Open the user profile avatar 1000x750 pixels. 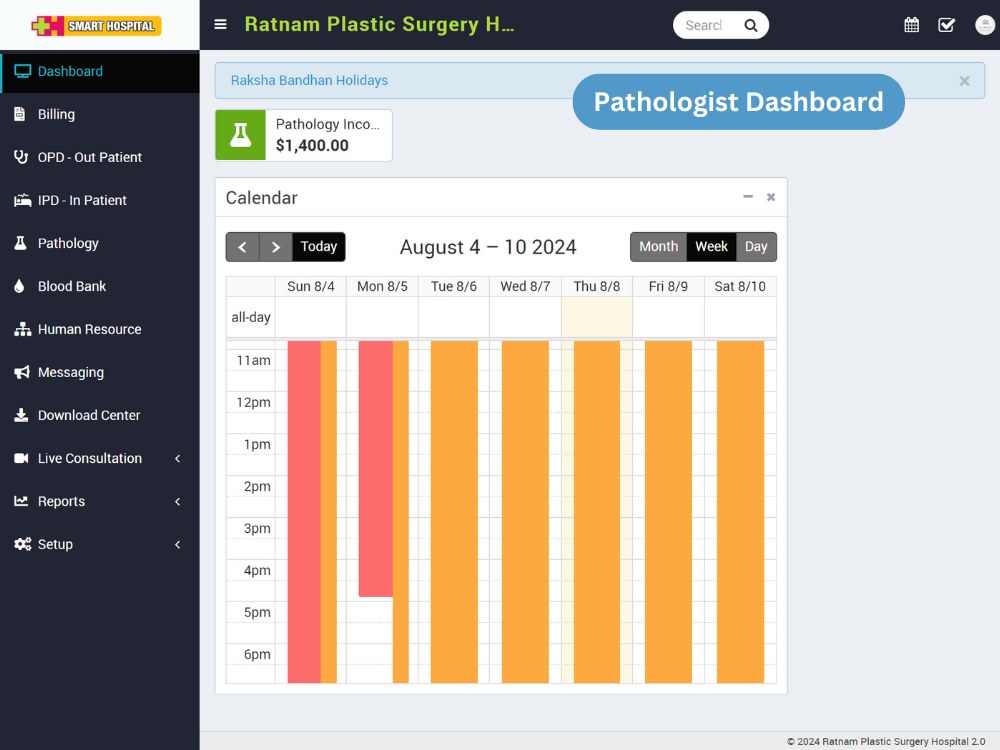point(985,25)
